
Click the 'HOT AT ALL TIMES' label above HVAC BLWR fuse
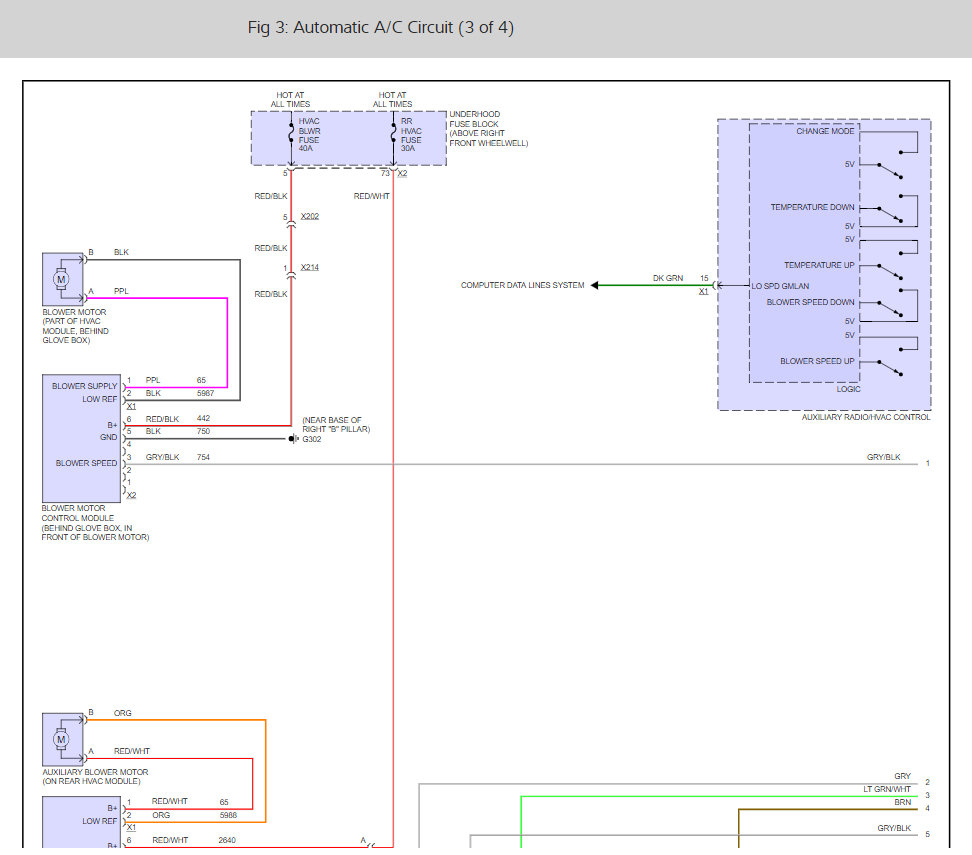290,100
